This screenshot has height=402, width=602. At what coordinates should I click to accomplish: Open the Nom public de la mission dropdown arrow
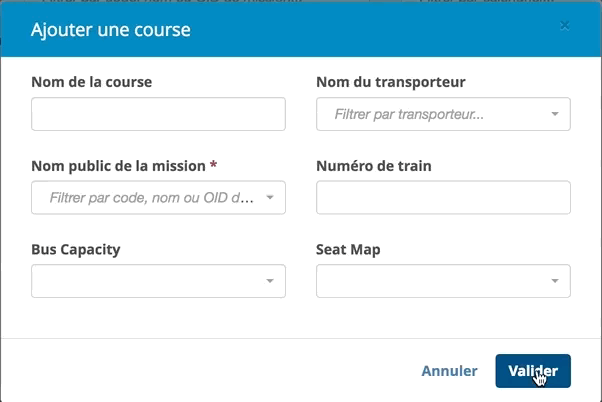[x=270, y=198]
